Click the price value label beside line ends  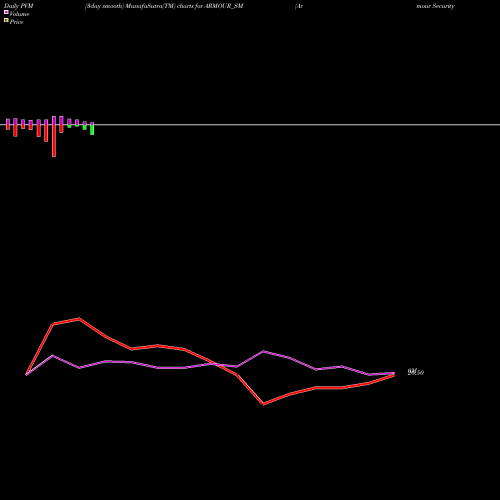pyautogui.click(x=416, y=372)
